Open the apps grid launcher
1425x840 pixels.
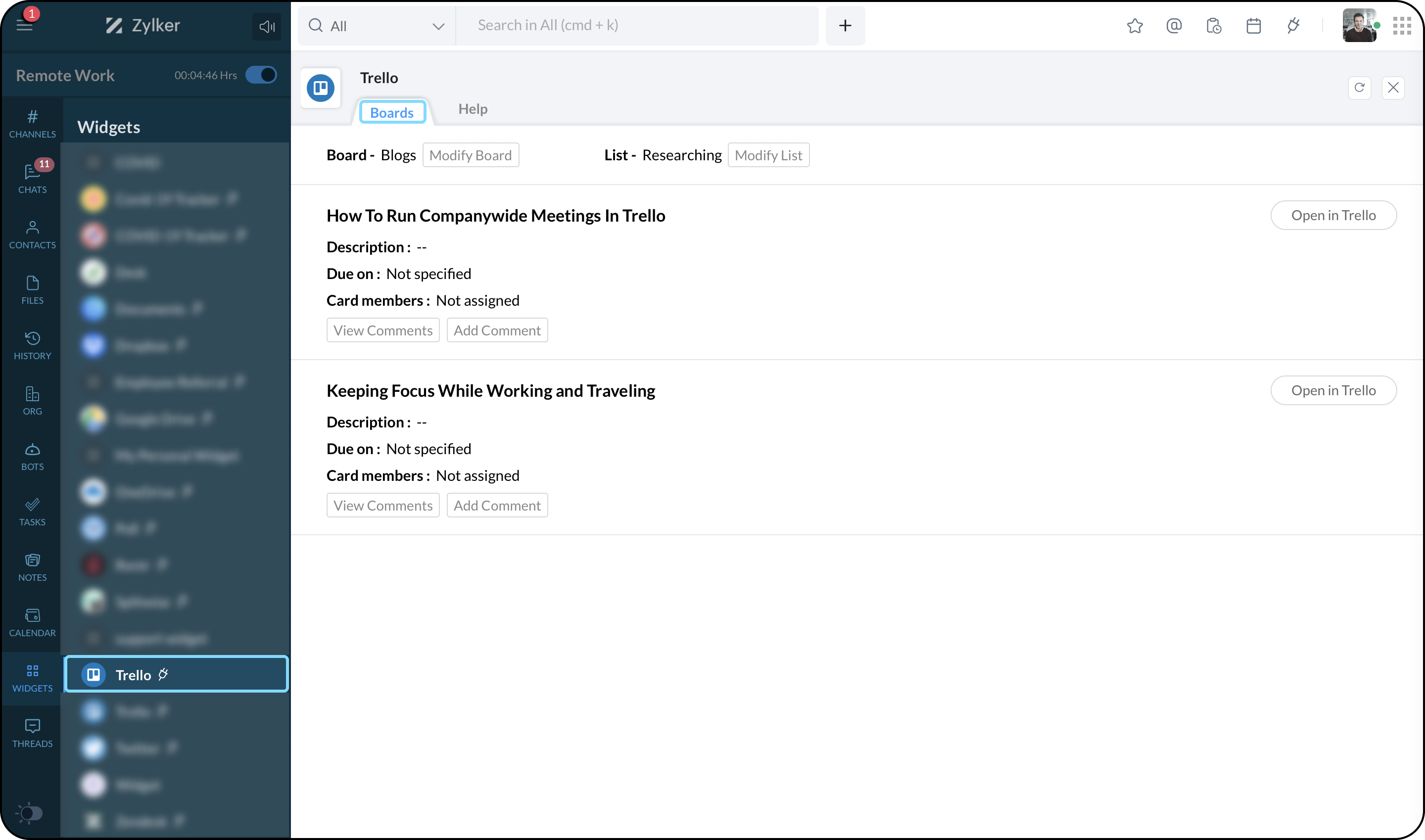[x=1402, y=25]
